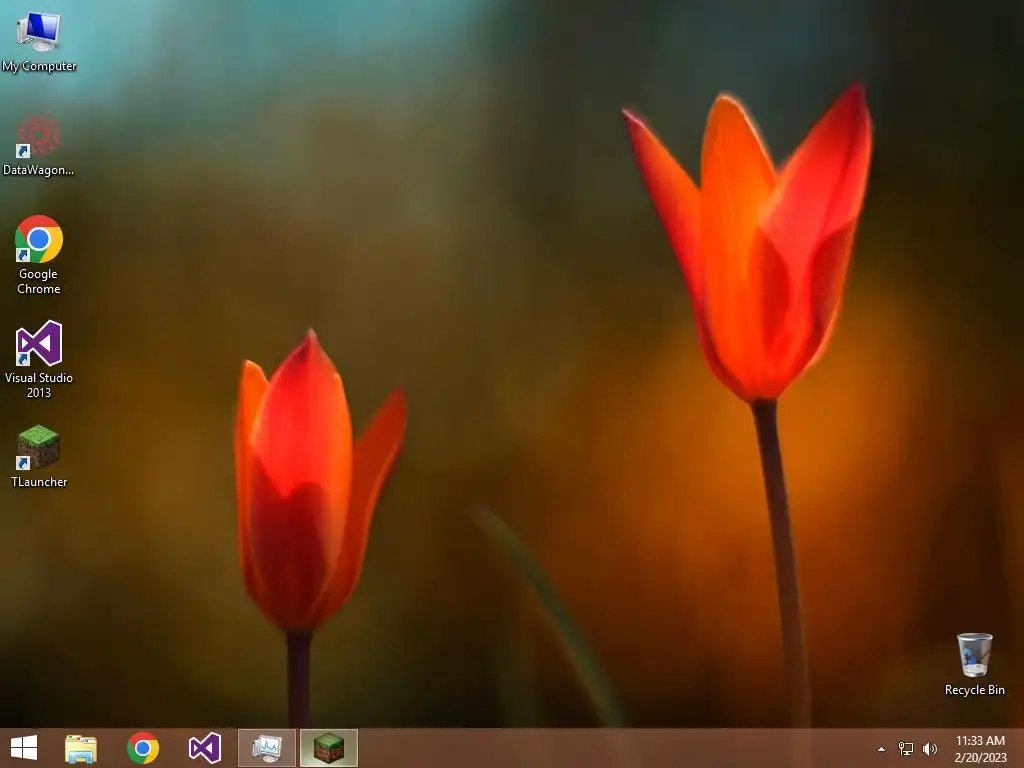
Task: Show hidden tray icons arrow
Action: point(881,749)
